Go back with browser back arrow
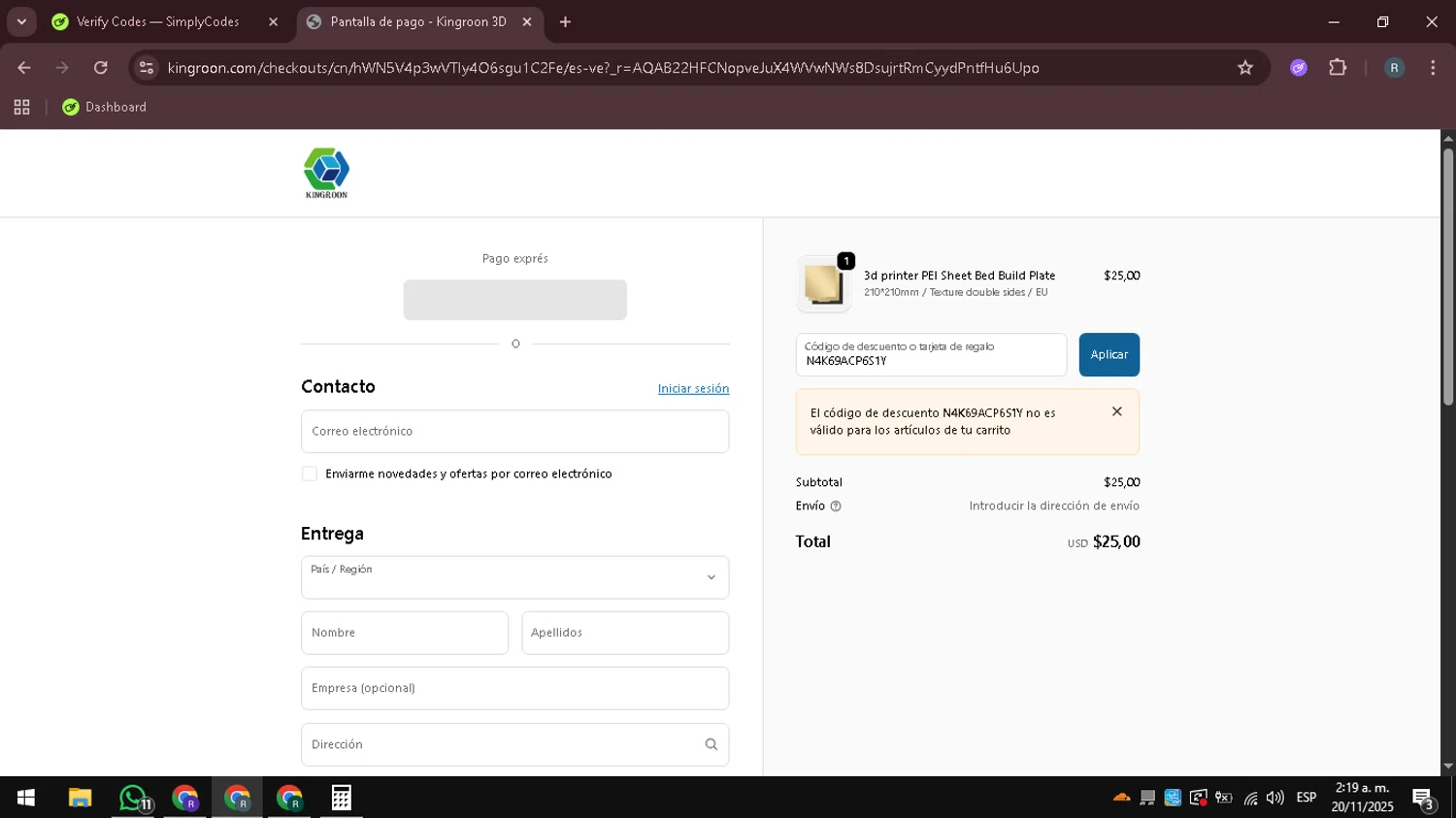Image resolution: width=1456 pixels, height=818 pixels. (24, 68)
